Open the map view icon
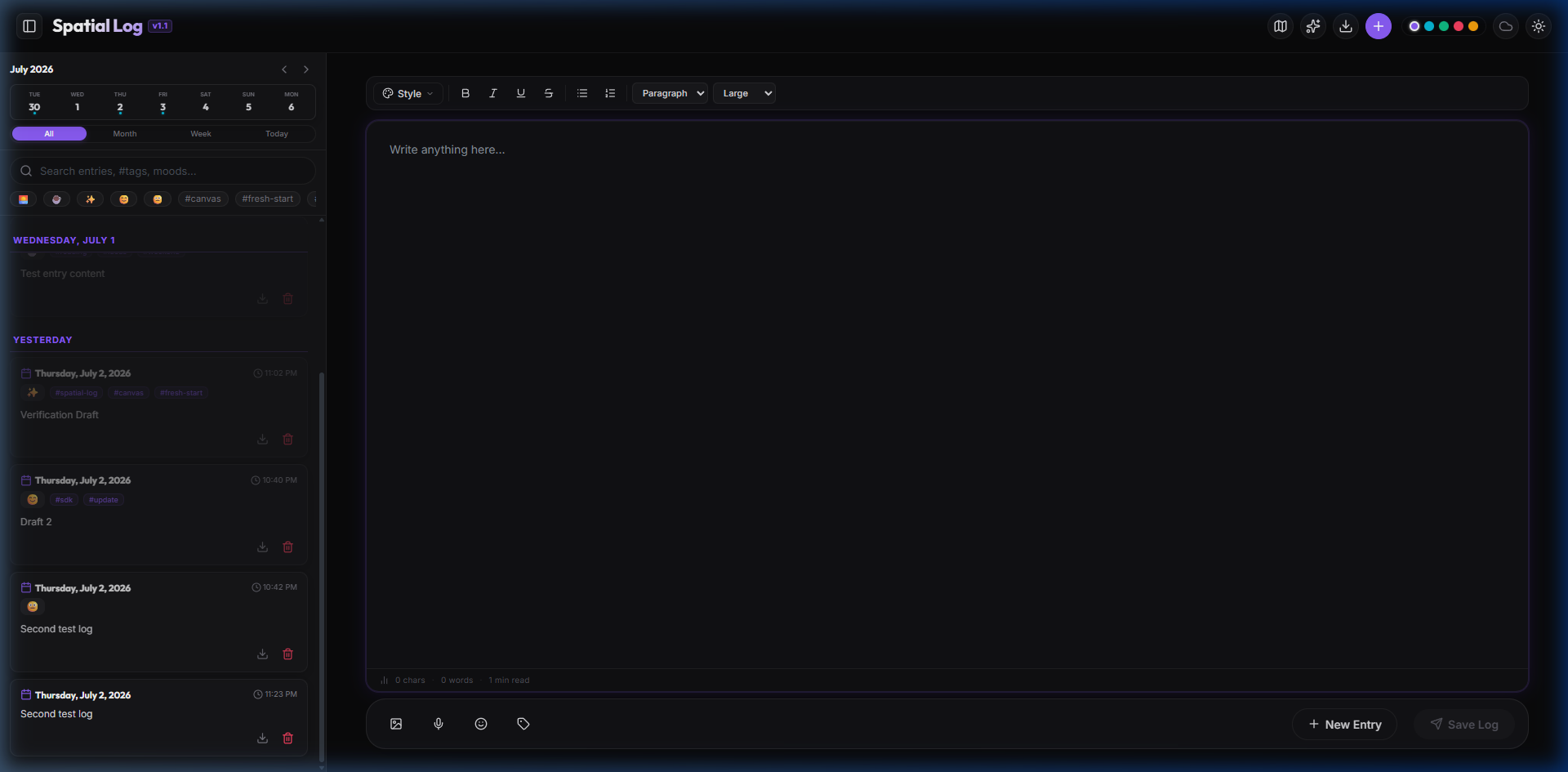Viewport: 1568px width, 772px height. pyautogui.click(x=1281, y=26)
